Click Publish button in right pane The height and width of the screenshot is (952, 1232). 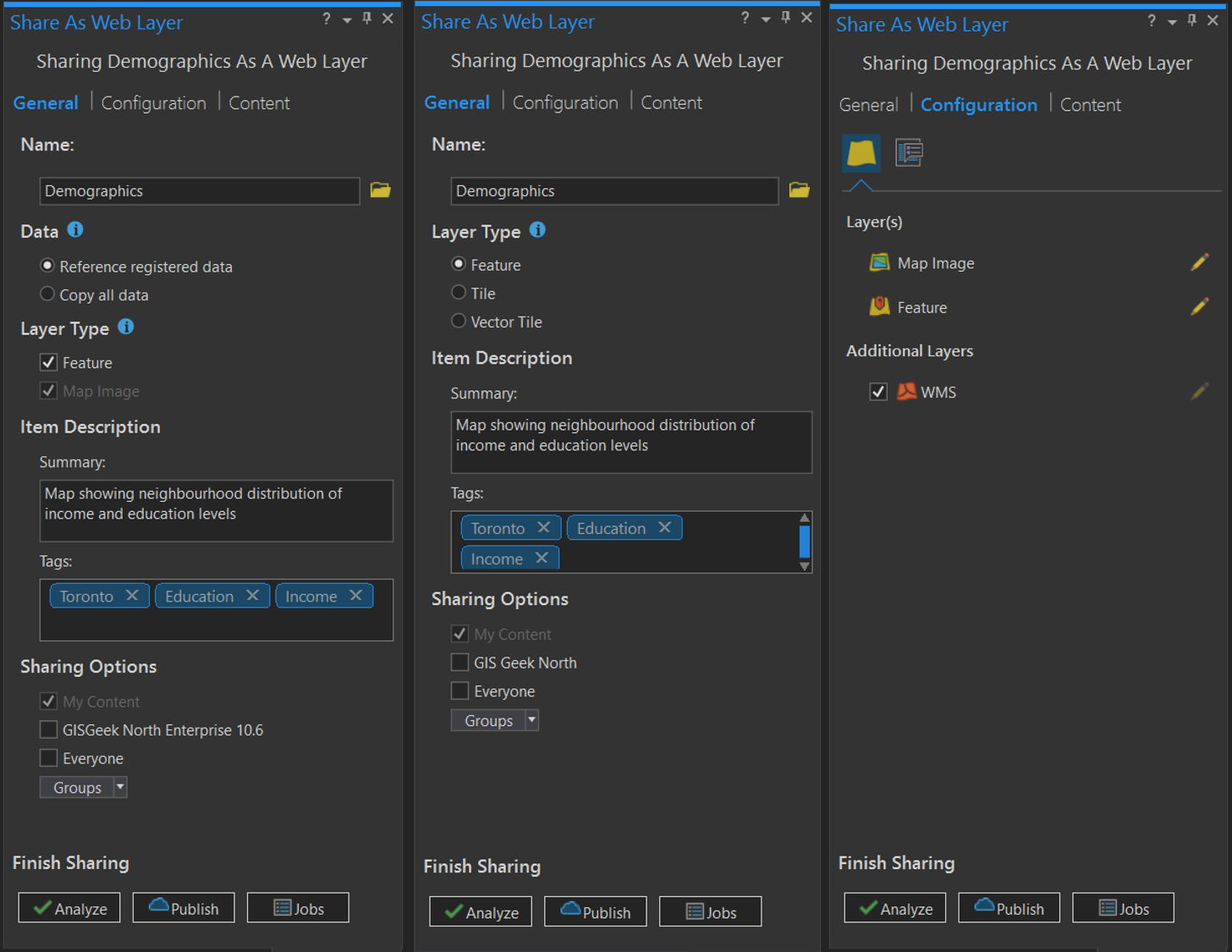coord(1009,908)
